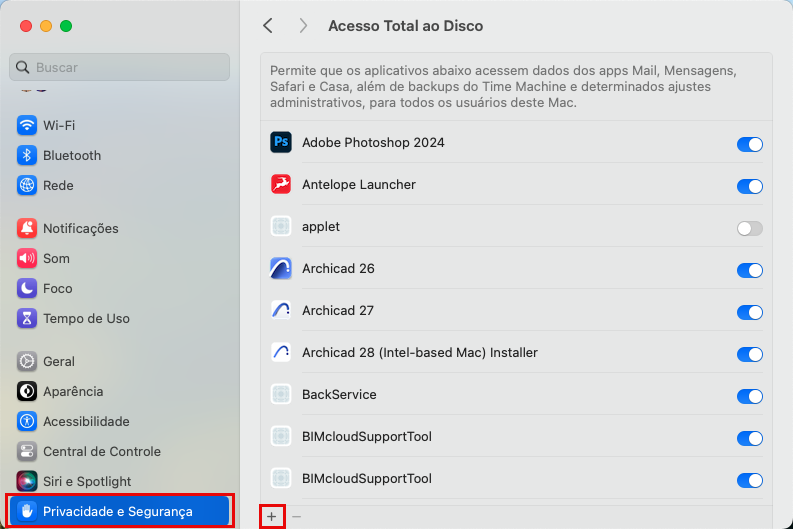This screenshot has width=793, height=530.
Task: Click the Acesso Total ao Disco title
Action: [406, 26]
